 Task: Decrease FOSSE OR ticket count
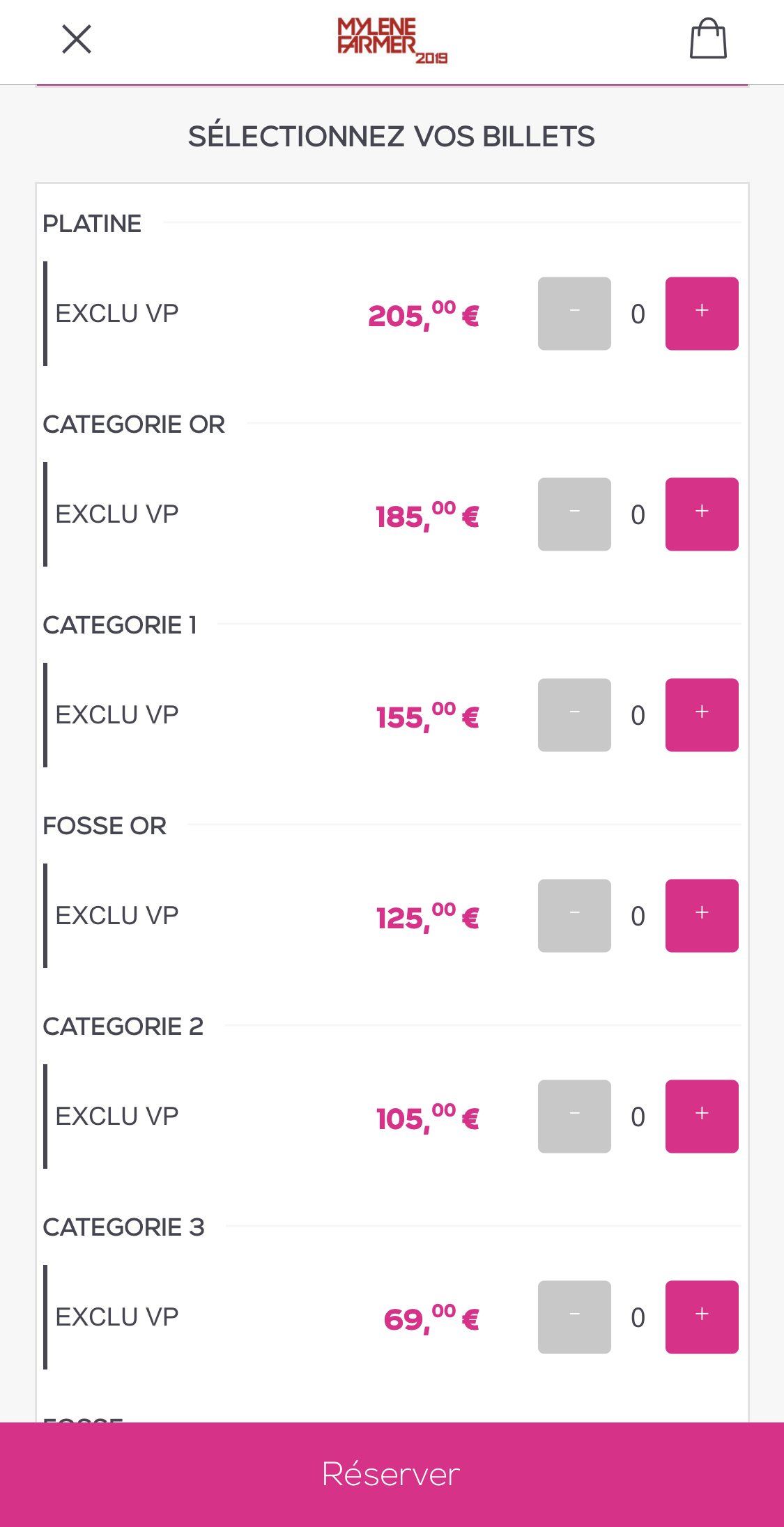574,916
